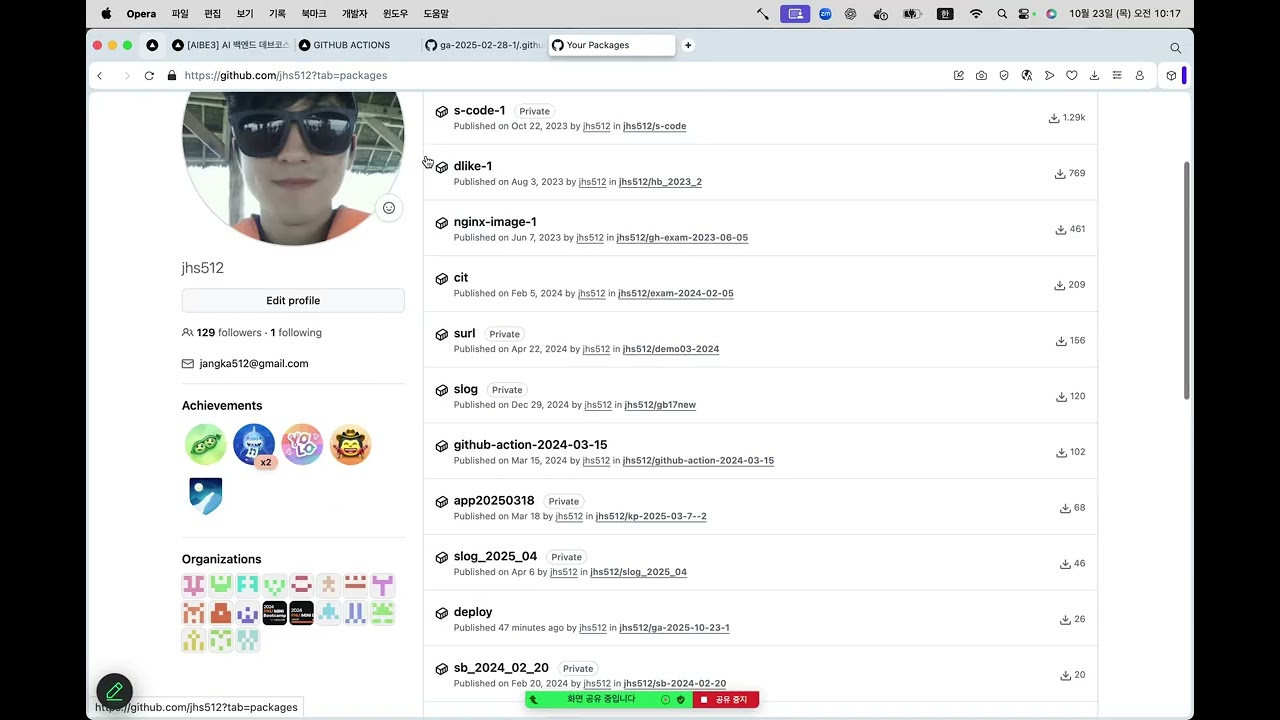Screen dimensions: 1280x720
Task: Click the address bar URL field
Action: coord(560,75)
